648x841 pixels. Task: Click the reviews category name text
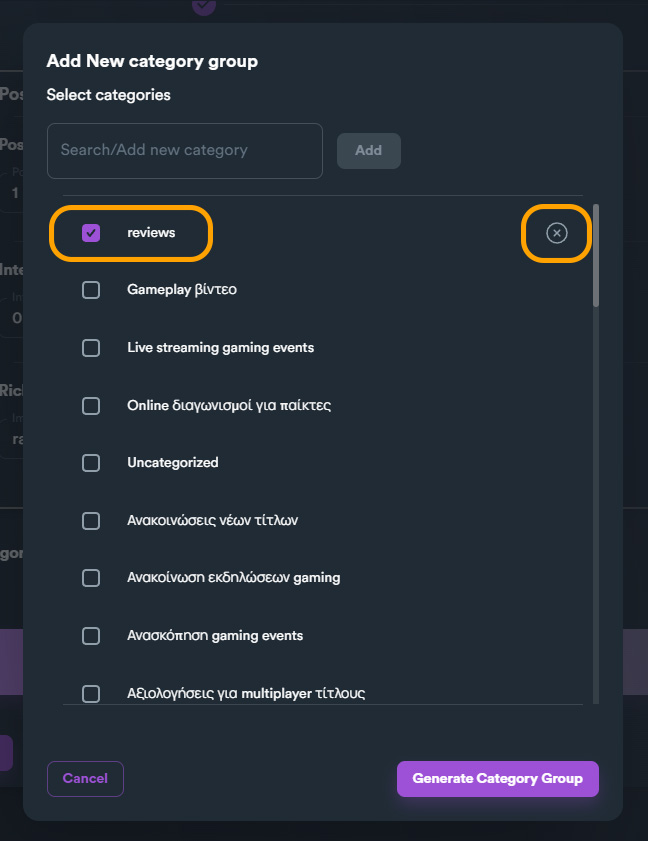click(x=151, y=233)
